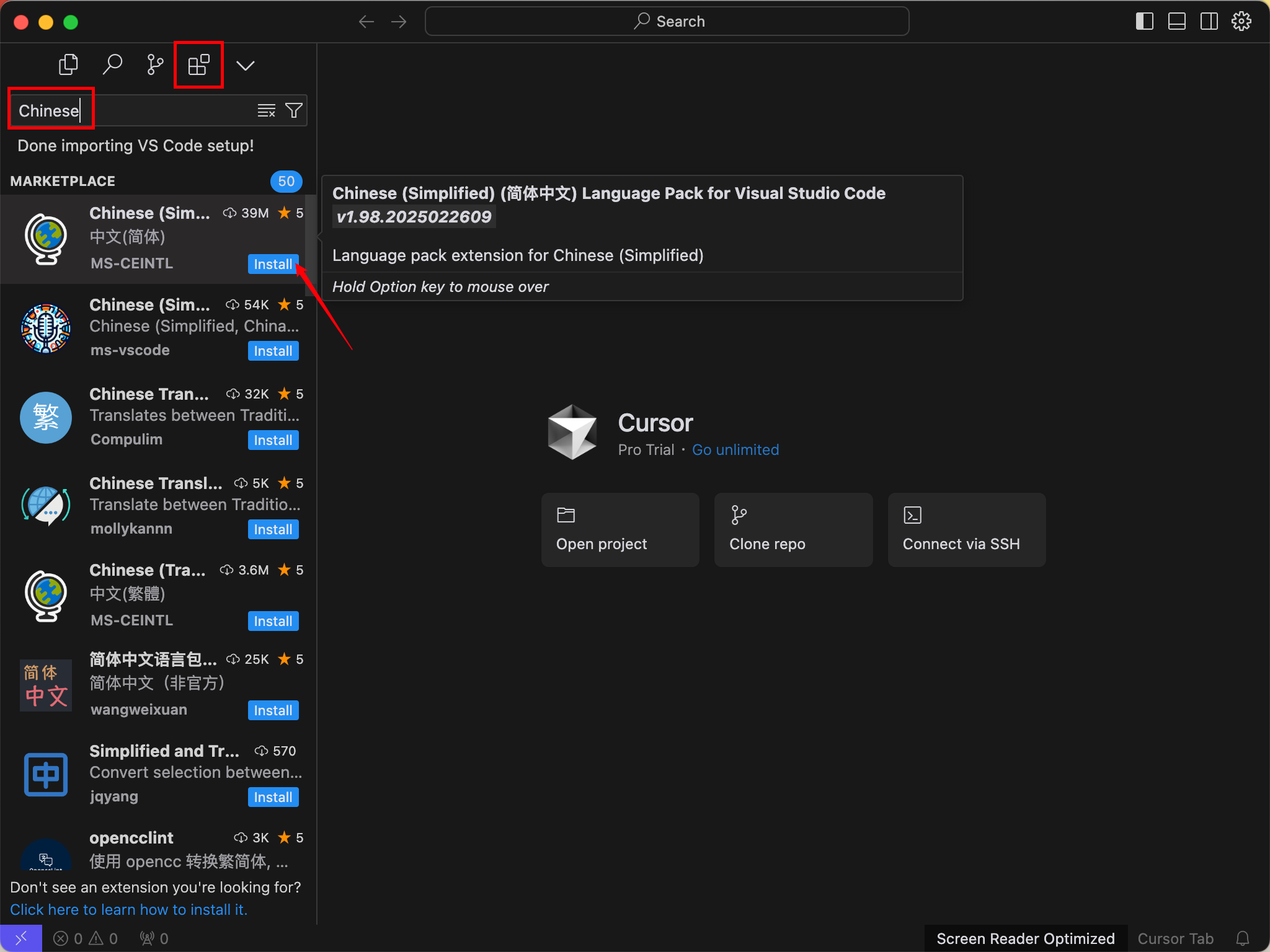
Task: Click the Go unlimited link
Action: 735,450
